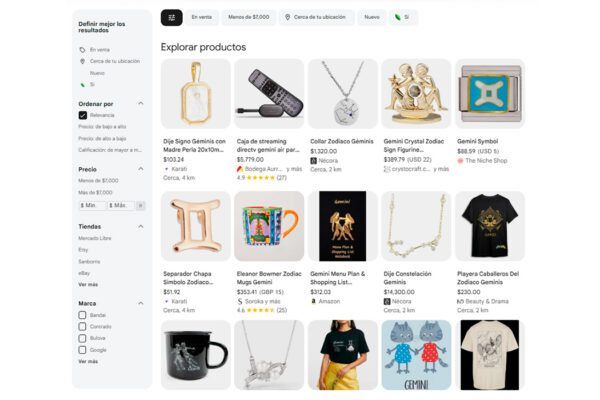Screen dimensions: 600x400
Task: Collapse the Tiendas section chevron
Action: click(x=141, y=225)
